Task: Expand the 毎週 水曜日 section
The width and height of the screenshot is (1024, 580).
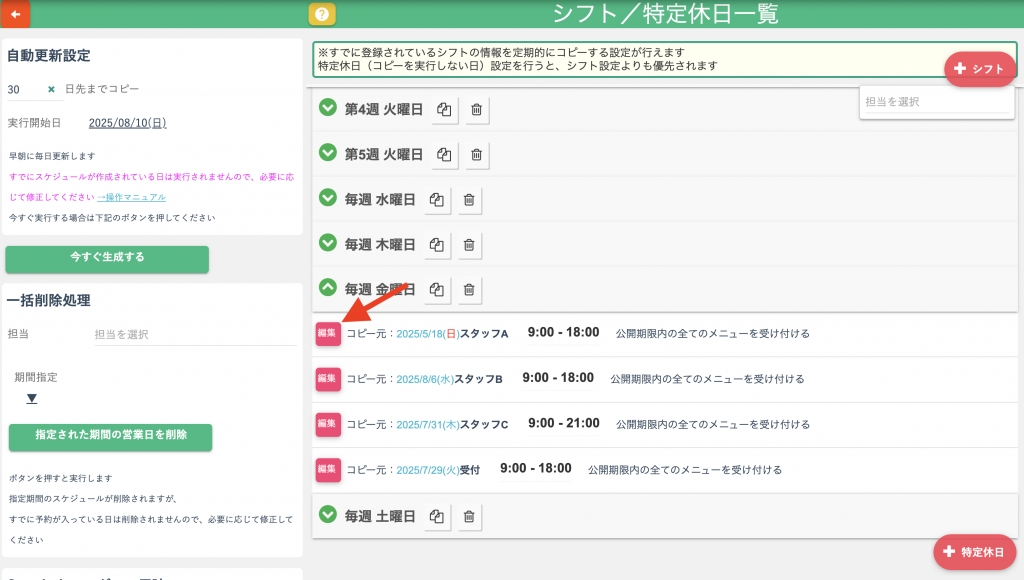Action: (x=327, y=198)
